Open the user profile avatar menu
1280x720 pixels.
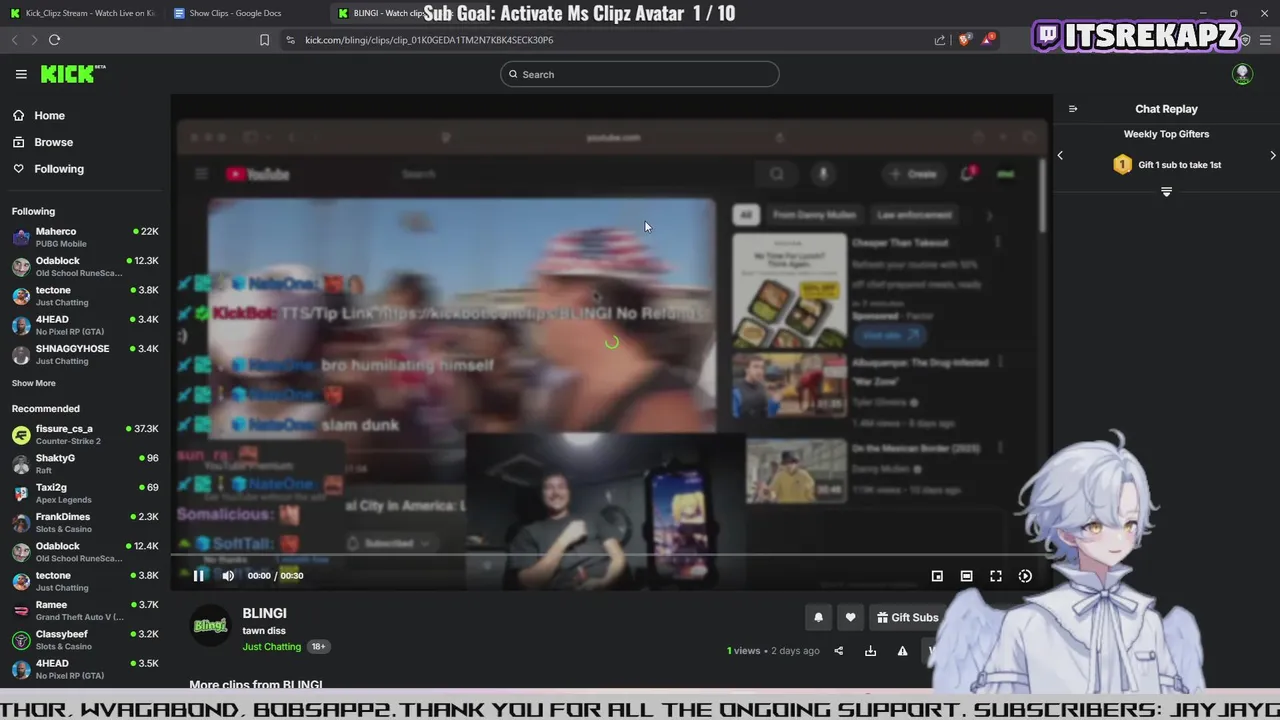(x=1242, y=74)
